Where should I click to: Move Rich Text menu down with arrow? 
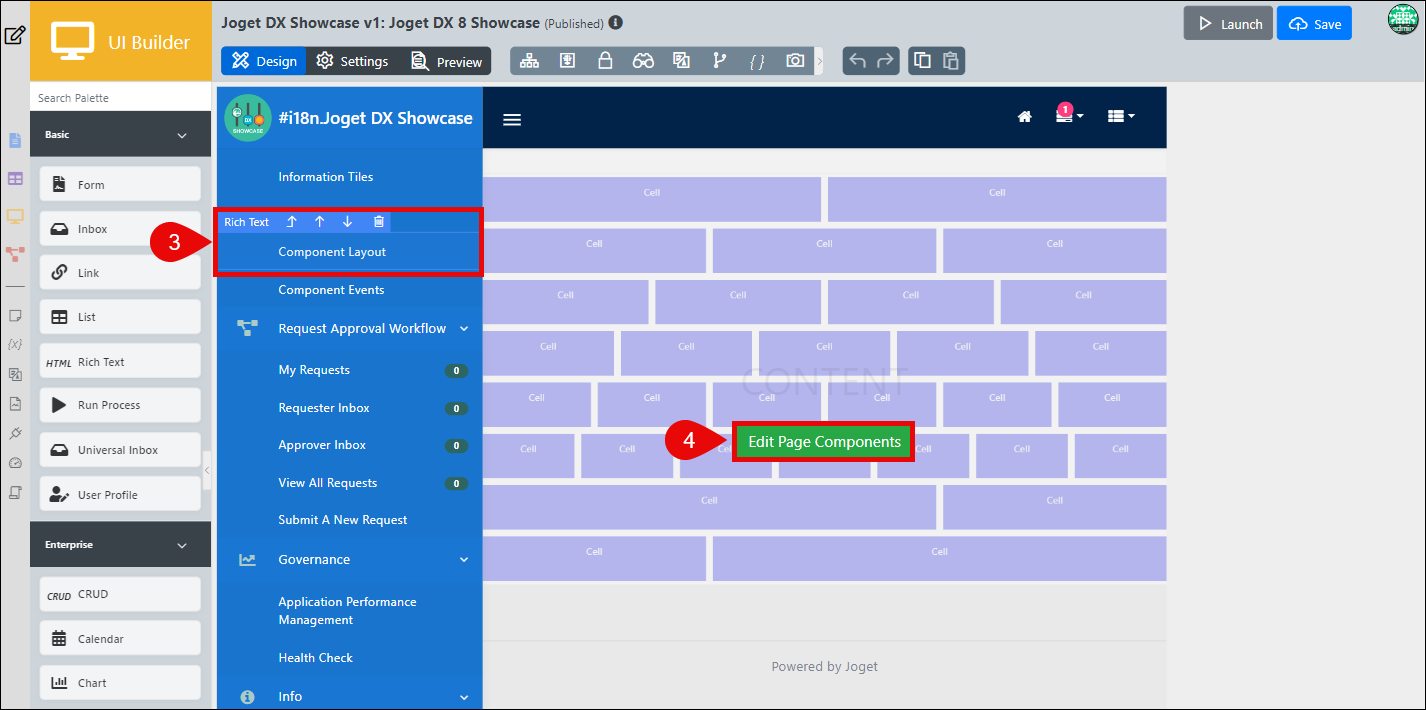(347, 222)
